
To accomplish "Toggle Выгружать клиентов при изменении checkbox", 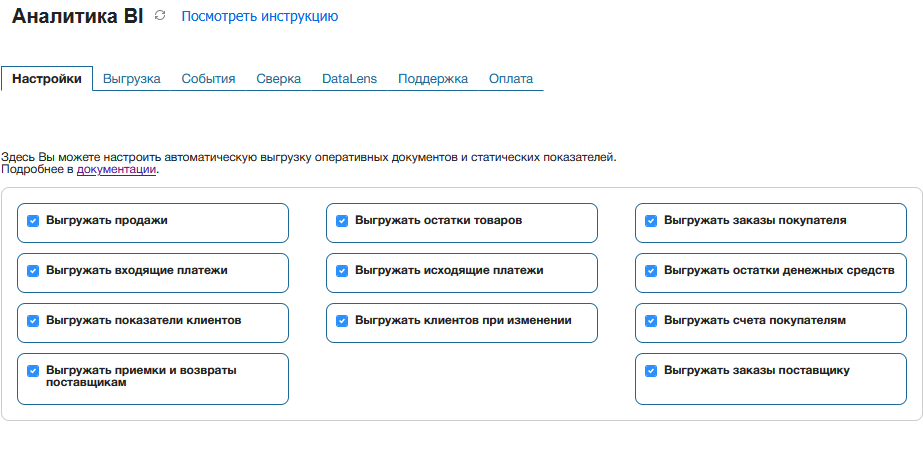I will point(342,321).
